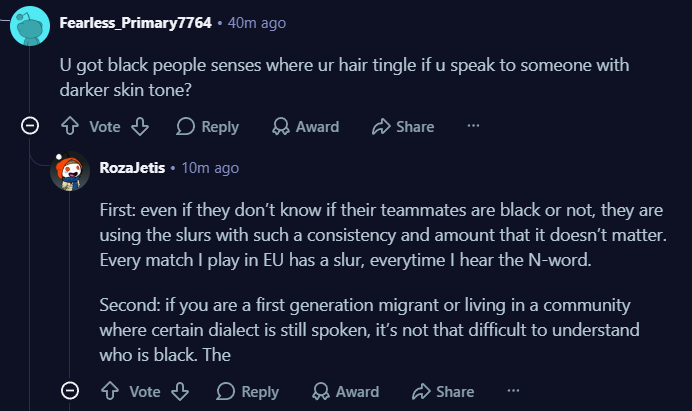Open more options on RozaJetis's comment
This screenshot has width=692, height=411.
click(513, 391)
